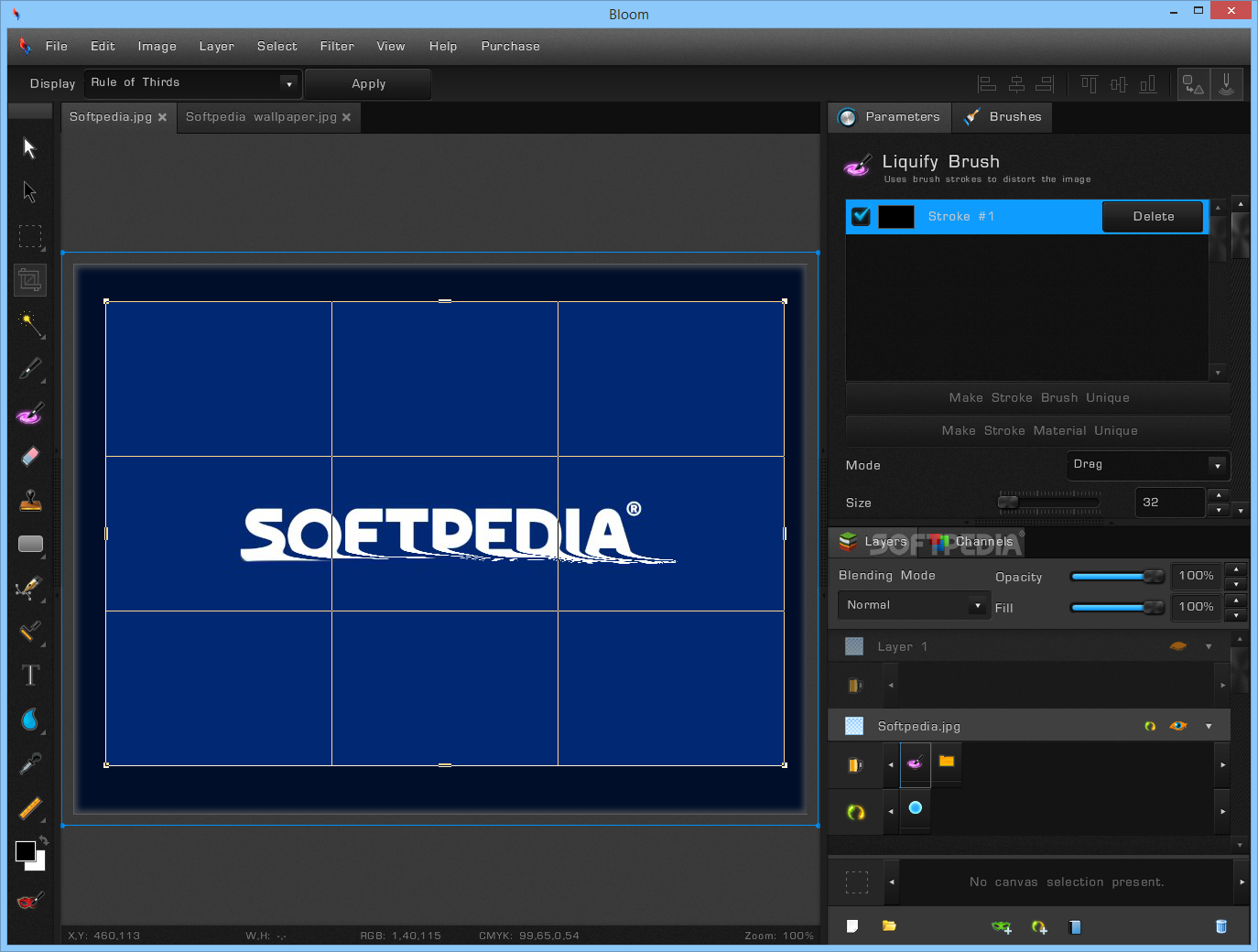The height and width of the screenshot is (952, 1258).
Task: Align horizontal centers icon in top toolbar
Action: [1016, 84]
